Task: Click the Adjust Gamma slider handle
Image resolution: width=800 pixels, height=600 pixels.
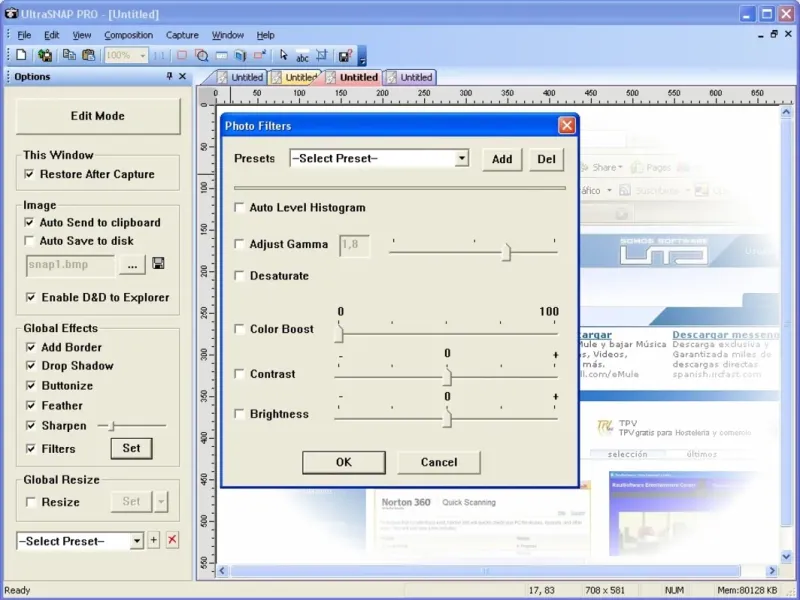Action: point(506,252)
